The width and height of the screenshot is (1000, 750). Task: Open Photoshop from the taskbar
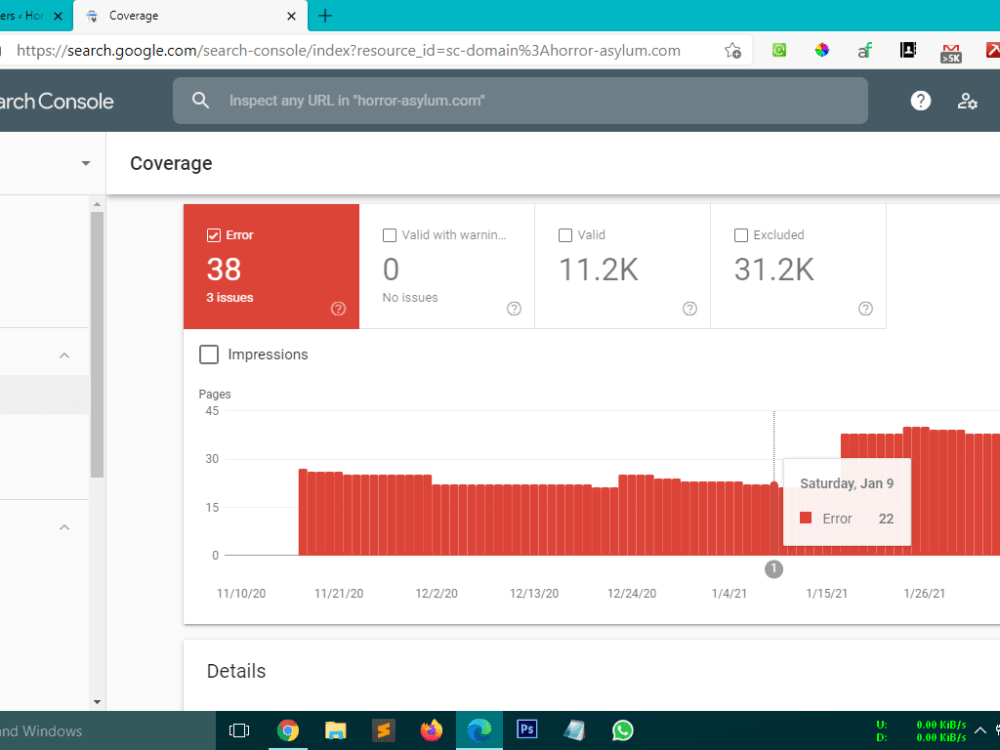527,729
